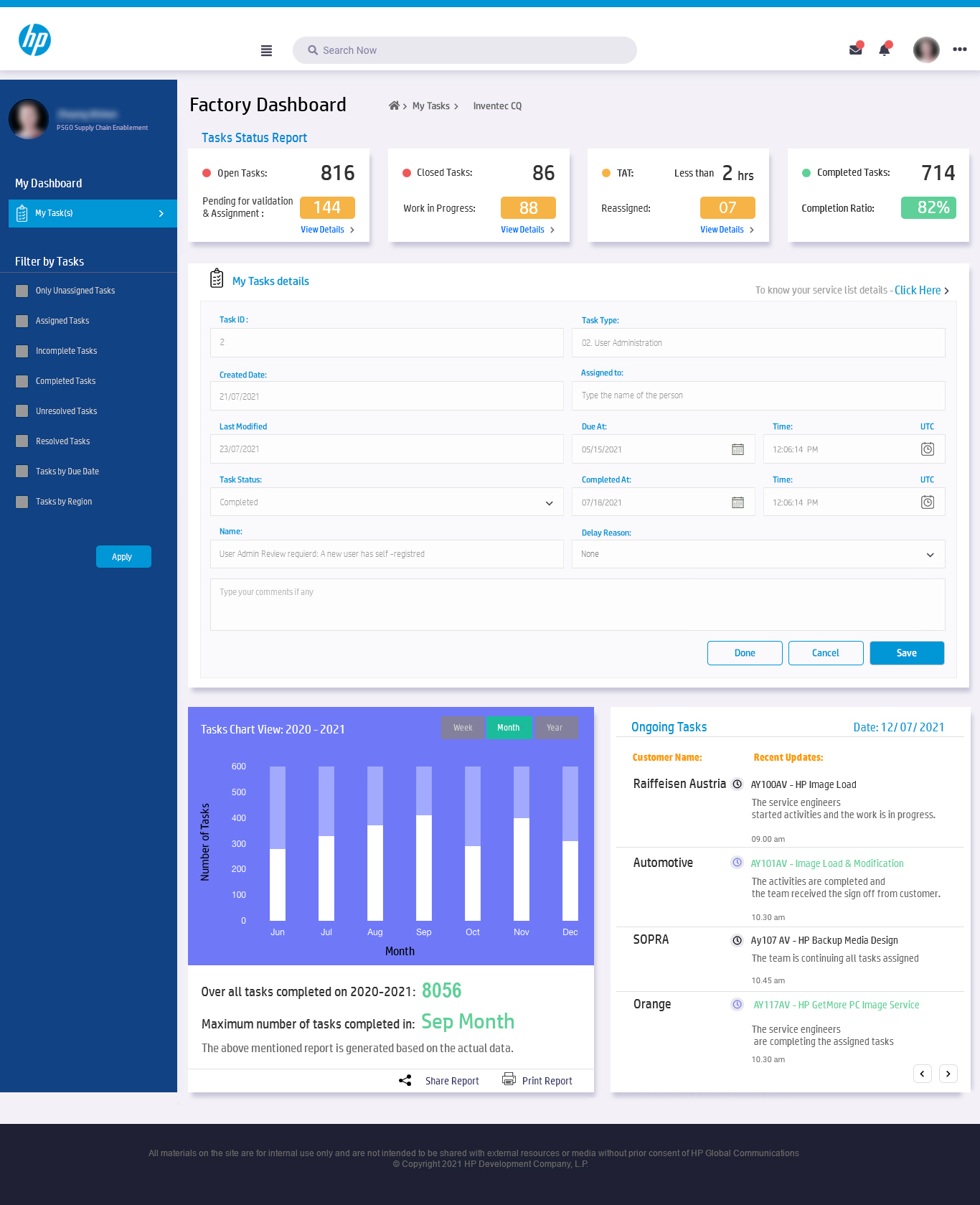
Task: Open the bell alerts icon
Action: click(885, 50)
